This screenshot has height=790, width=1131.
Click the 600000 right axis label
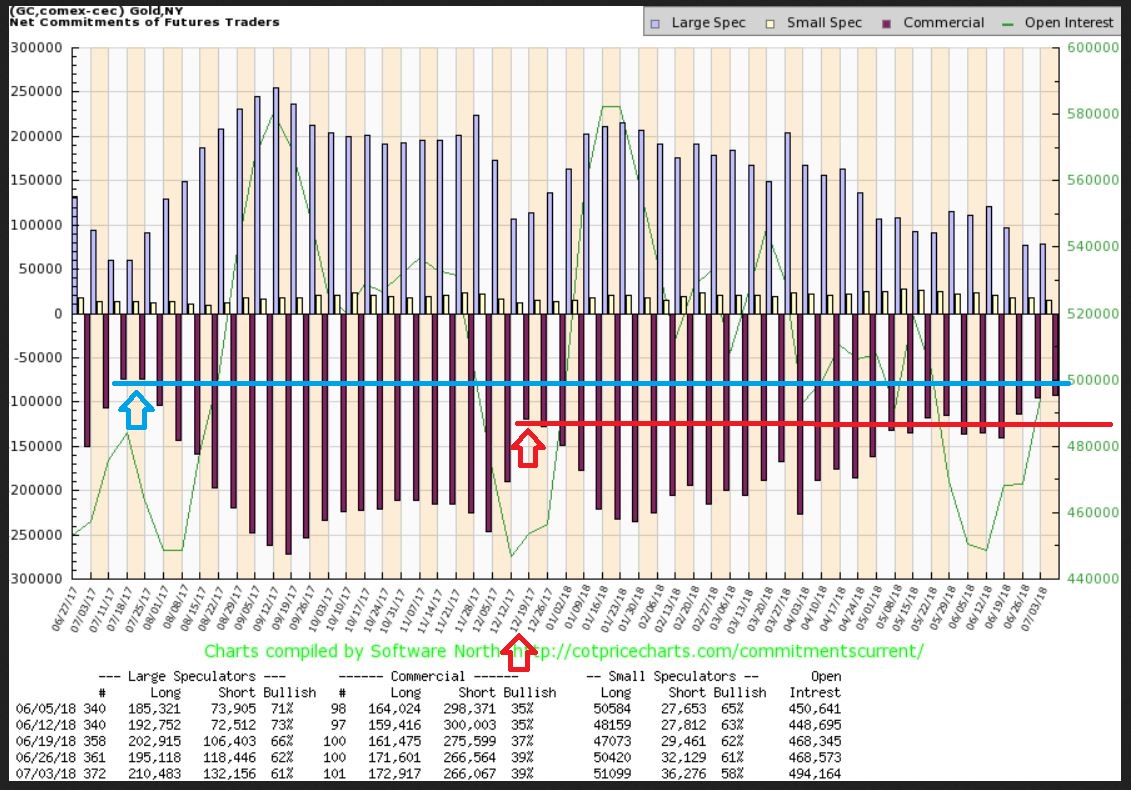pos(1093,48)
